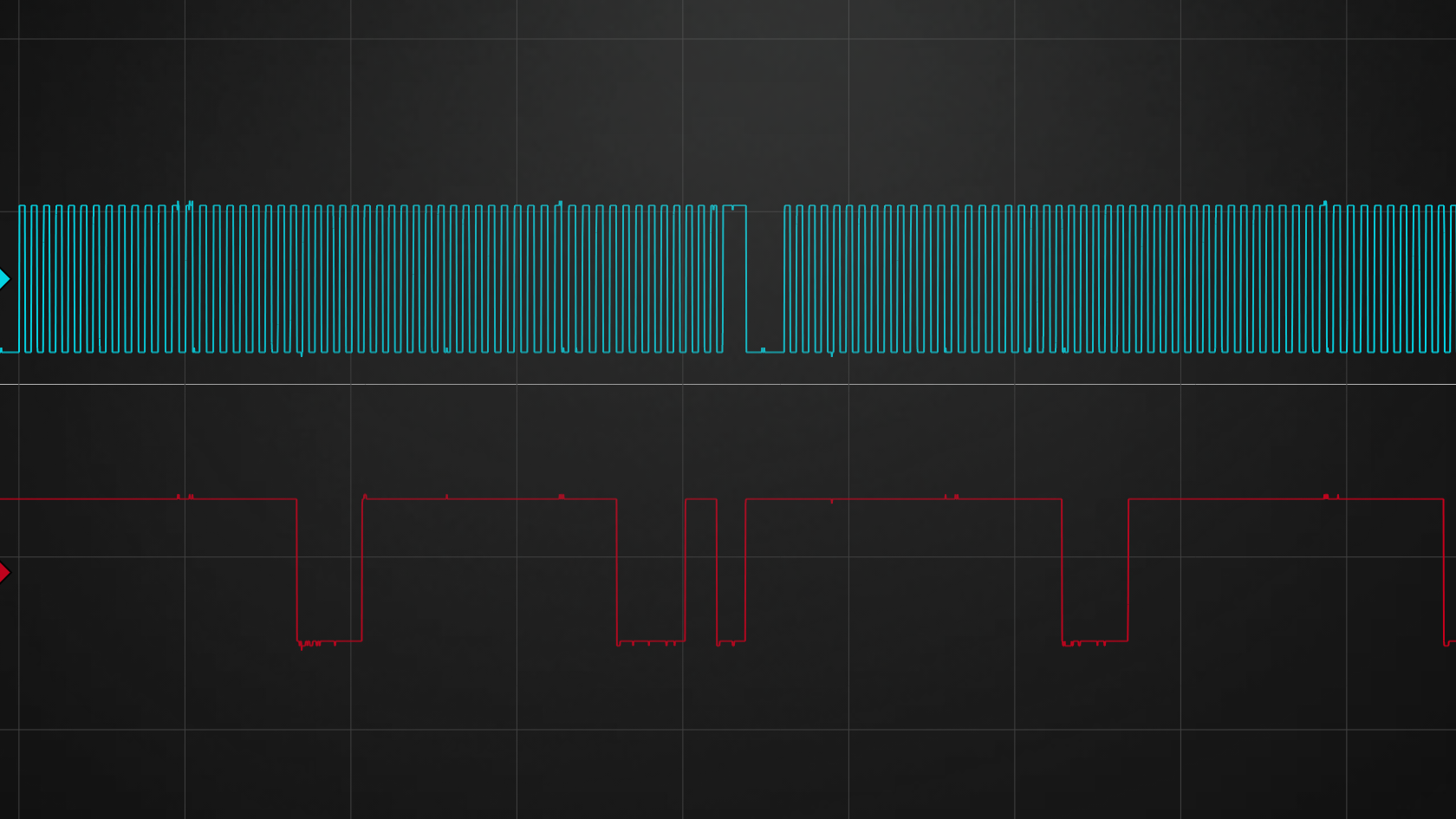Viewport: 1456px width, 819px height.
Task: Click the cyan rising edge right after gap
Action: (784, 277)
